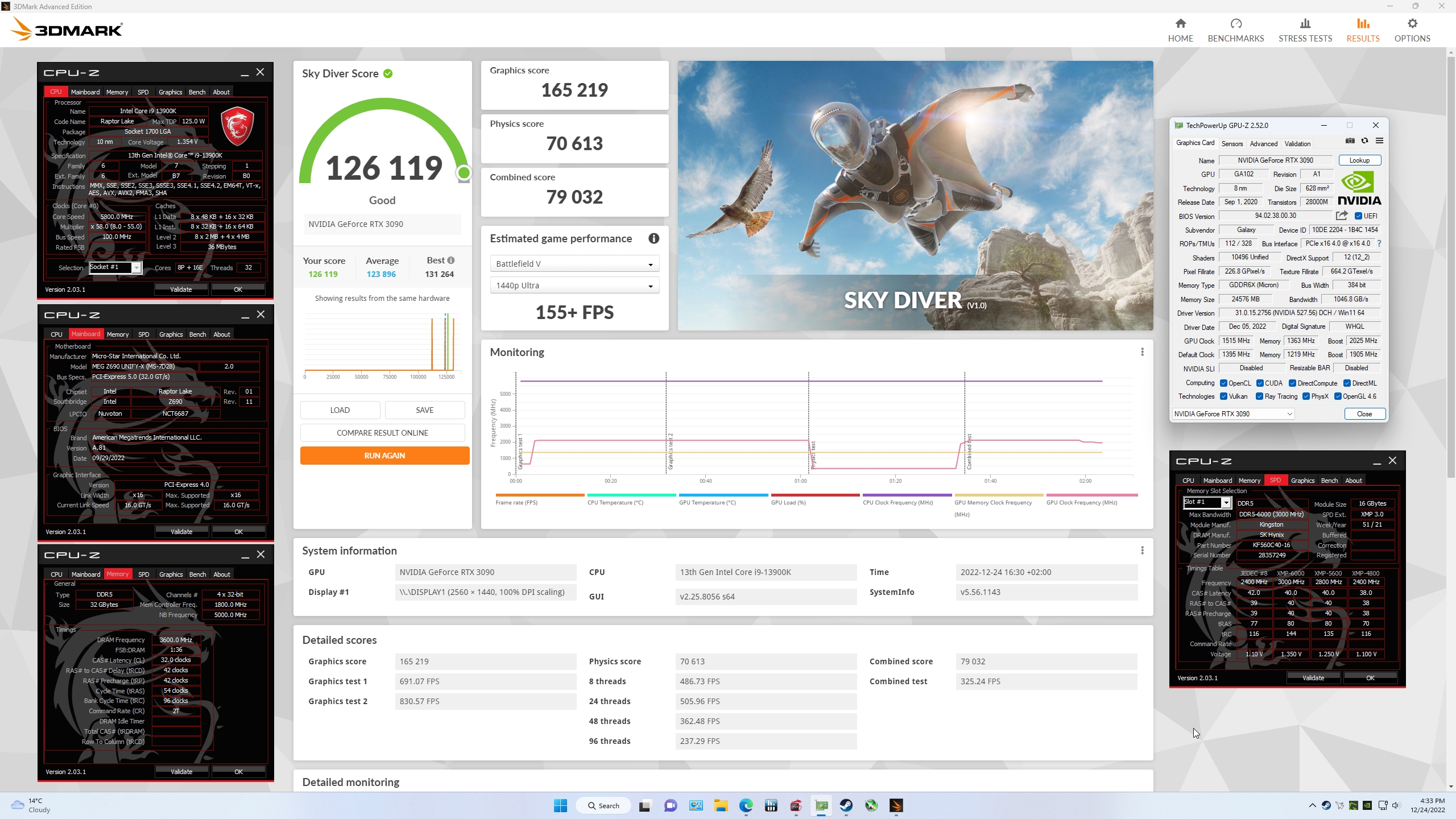The width and height of the screenshot is (1456, 819).
Task: Open Task View from the taskbar
Action: pyautogui.click(x=644, y=805)
